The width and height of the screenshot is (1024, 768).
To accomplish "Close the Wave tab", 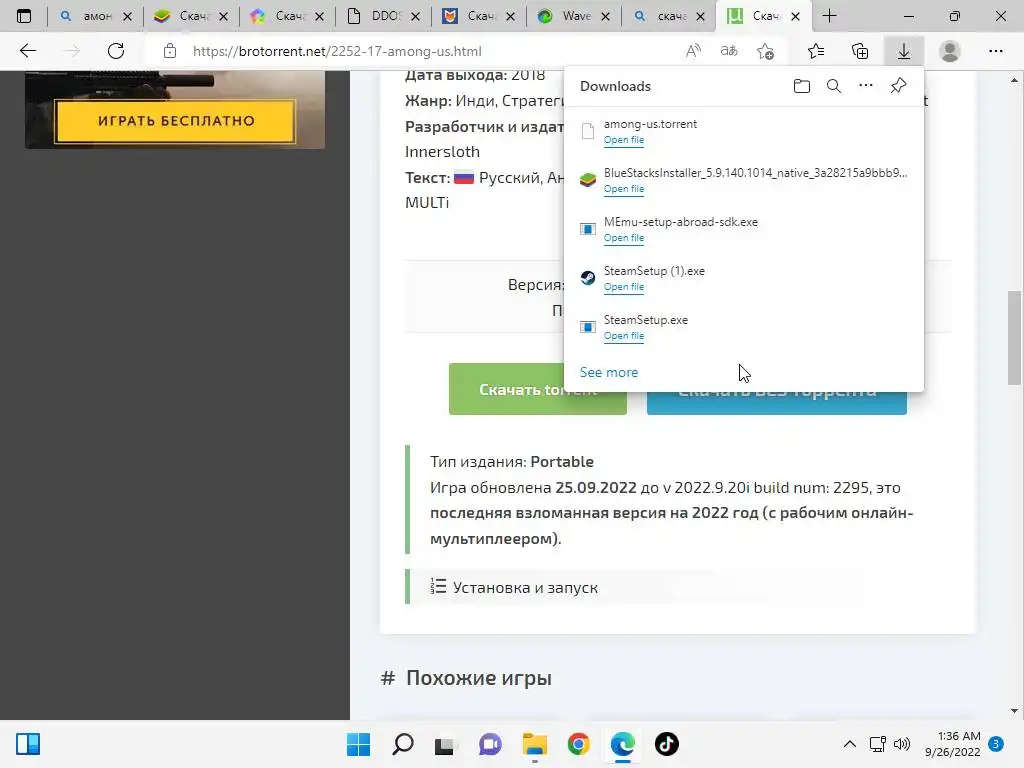I will [x=605, y=16].
